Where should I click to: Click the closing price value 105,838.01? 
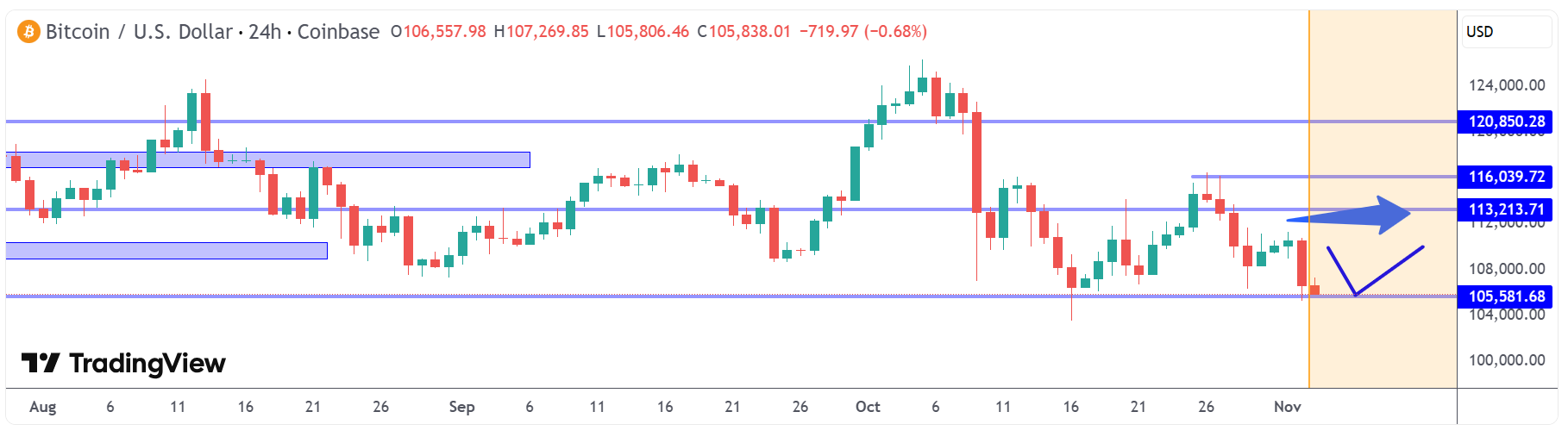749,32
